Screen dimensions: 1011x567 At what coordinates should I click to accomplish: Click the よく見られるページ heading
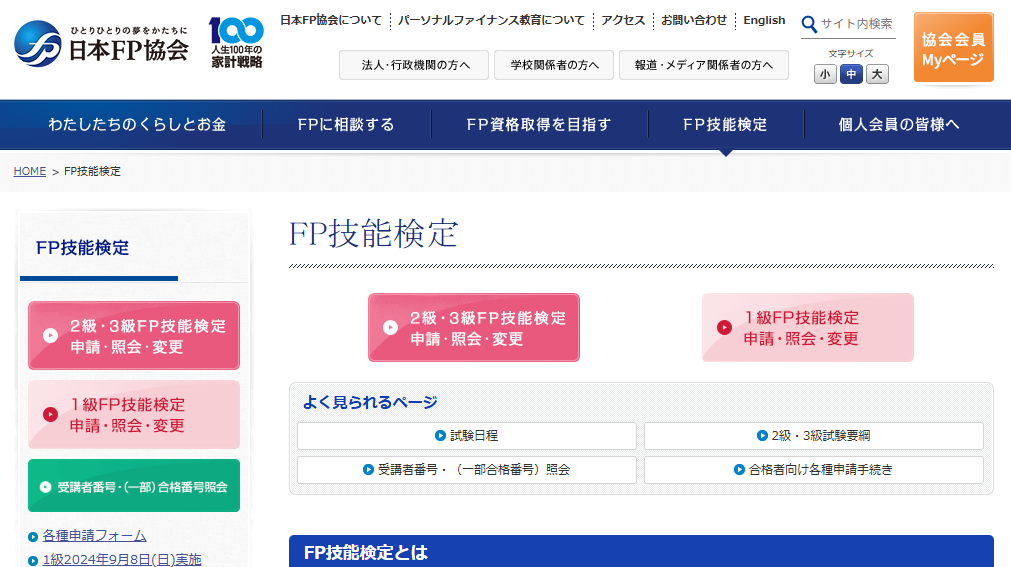point(370,403)
